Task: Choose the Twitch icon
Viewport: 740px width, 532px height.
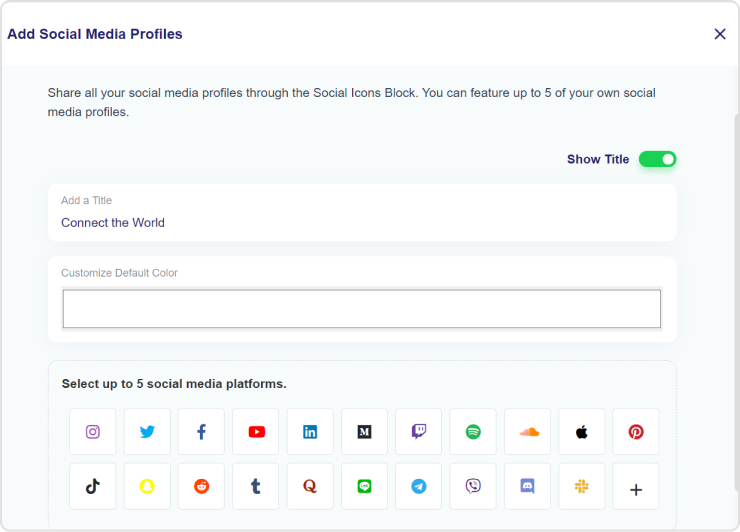Action: click(419, 431)
